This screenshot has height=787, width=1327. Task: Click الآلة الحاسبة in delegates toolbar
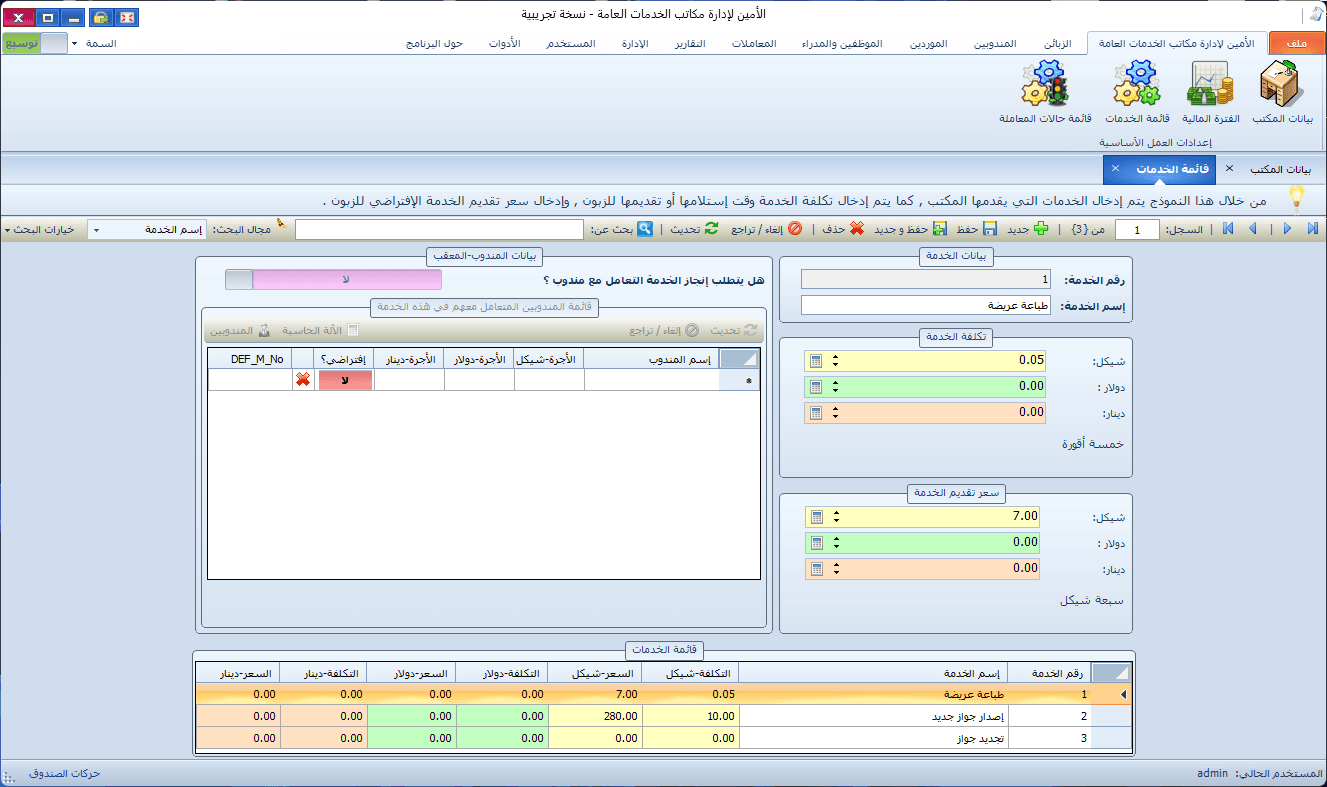[x=320, y=329]
